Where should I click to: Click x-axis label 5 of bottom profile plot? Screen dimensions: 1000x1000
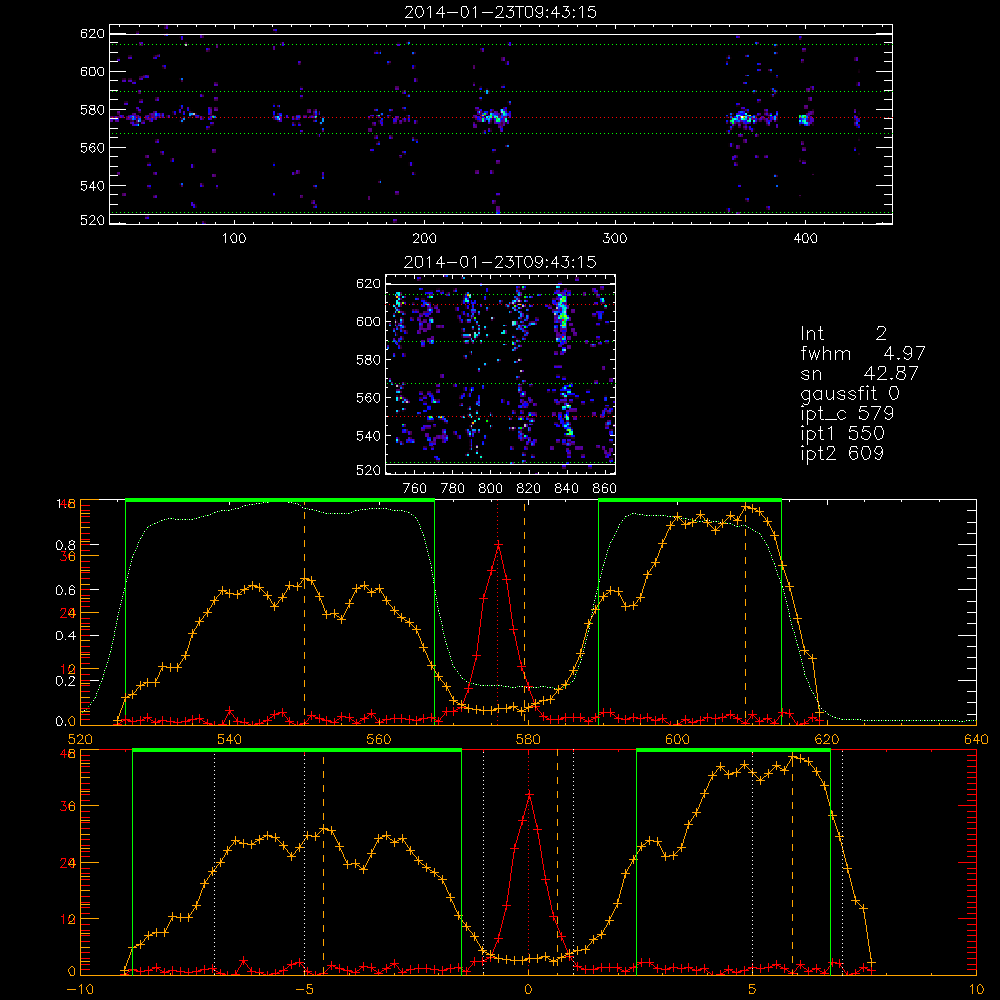coord(752,990)
